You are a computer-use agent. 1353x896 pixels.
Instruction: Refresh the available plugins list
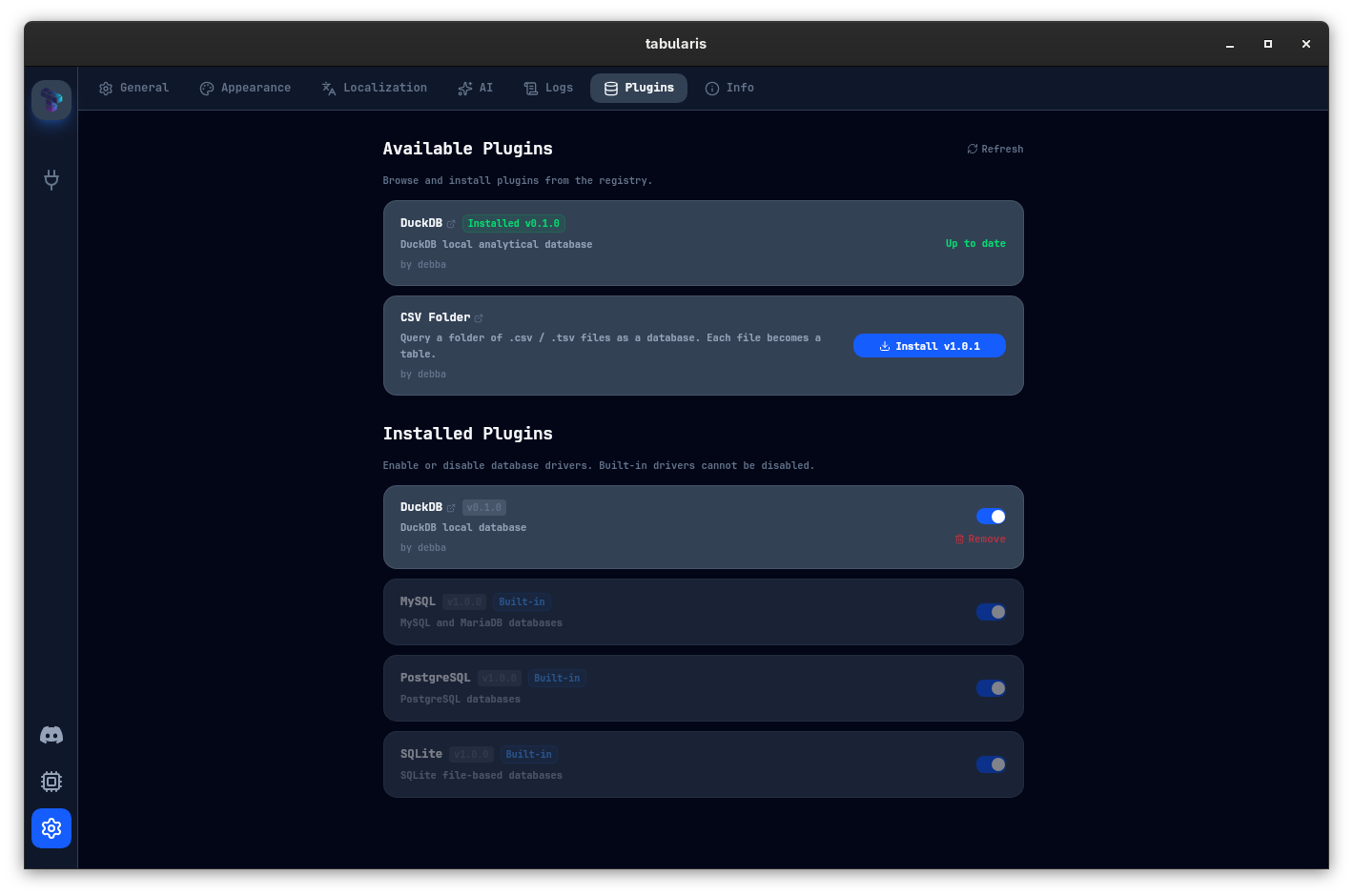tap(994, 149)
